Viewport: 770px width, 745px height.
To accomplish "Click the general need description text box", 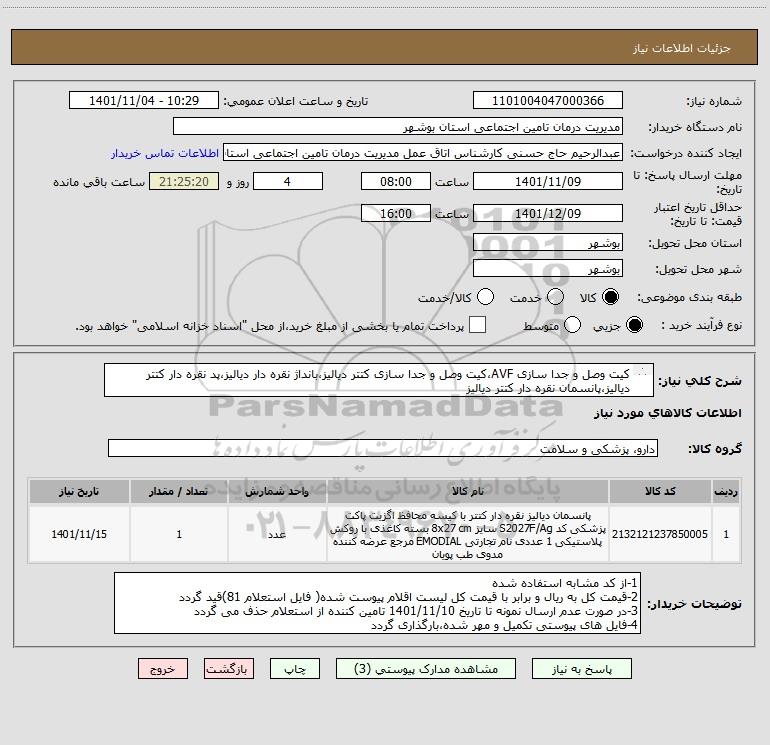I will [x=379, y=381].
